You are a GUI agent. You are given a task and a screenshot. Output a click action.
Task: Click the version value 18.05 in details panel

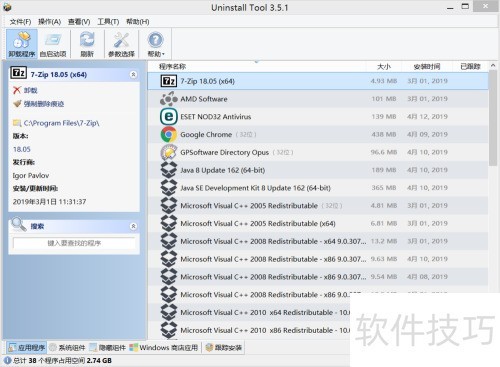tap(22, 149)
